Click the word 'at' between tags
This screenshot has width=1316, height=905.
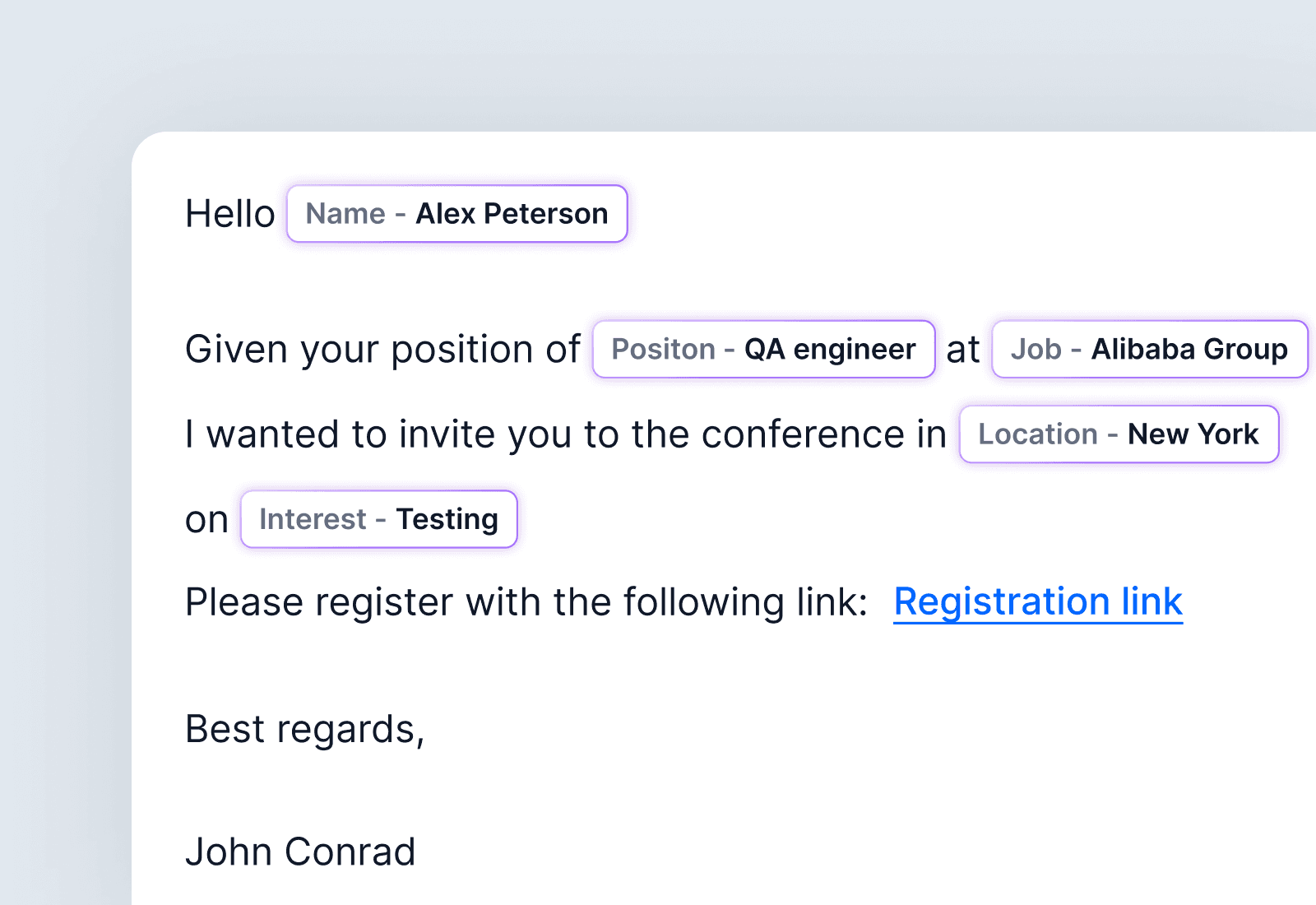pos(963,350)
